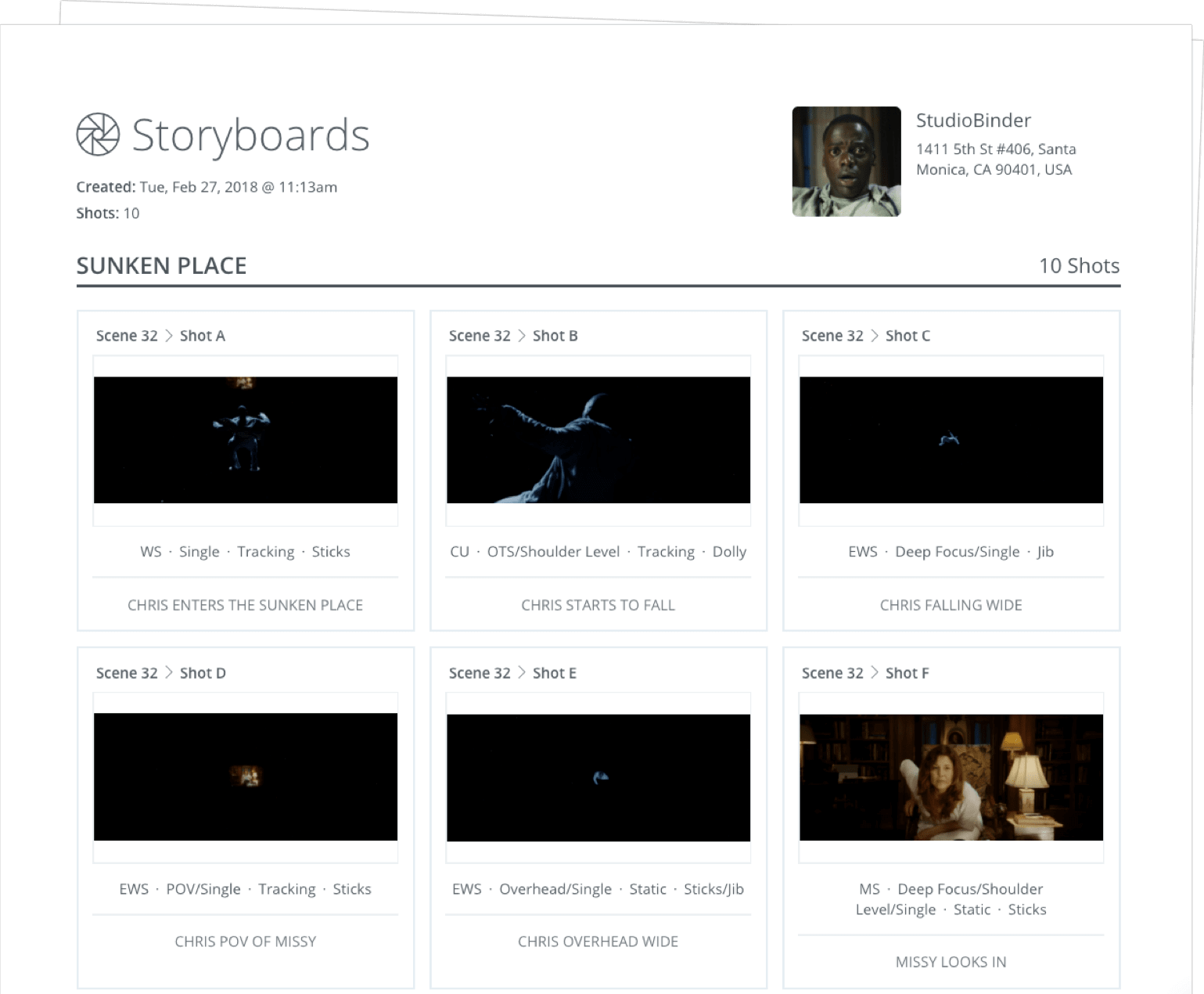Image resolution: width=1204 pixels, height=994 pixels.
Task: Click the Created date line
Action: [207, 187]
